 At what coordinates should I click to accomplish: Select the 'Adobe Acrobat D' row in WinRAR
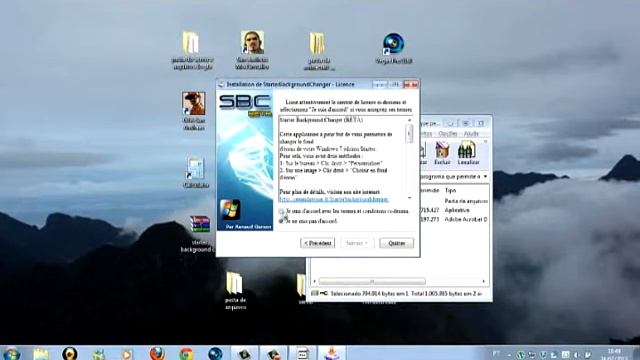point(454,220)
